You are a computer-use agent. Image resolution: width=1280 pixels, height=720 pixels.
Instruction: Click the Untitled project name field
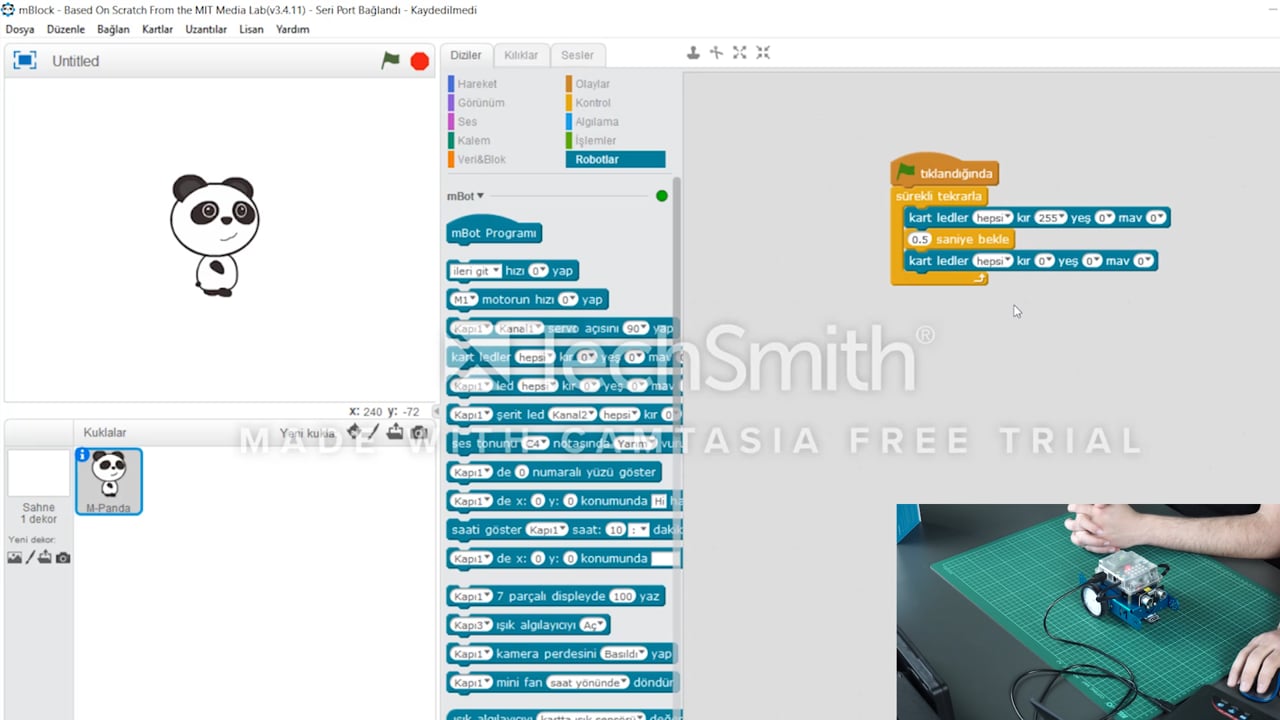(x=76, y=61)
